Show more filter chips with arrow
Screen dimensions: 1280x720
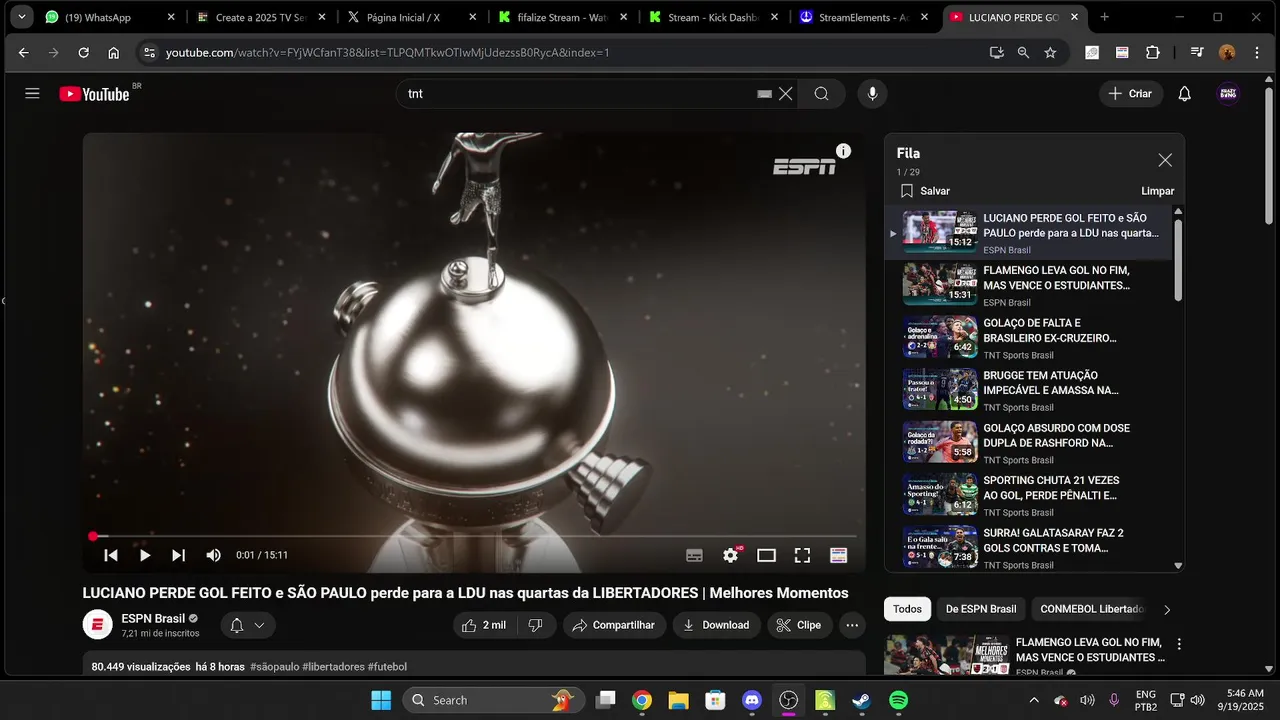pos(1166,609)
